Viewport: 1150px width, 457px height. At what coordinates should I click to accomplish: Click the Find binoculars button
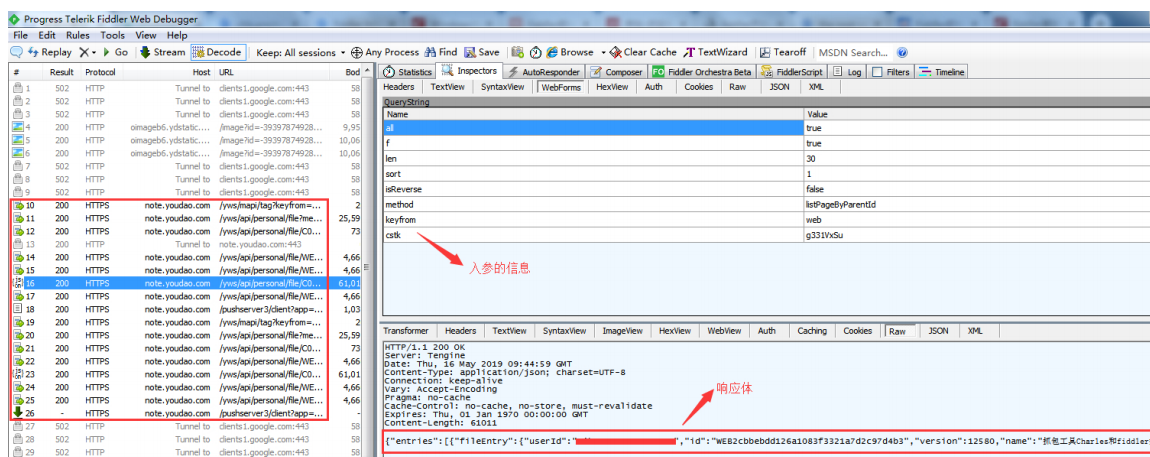tap(440, 52)
